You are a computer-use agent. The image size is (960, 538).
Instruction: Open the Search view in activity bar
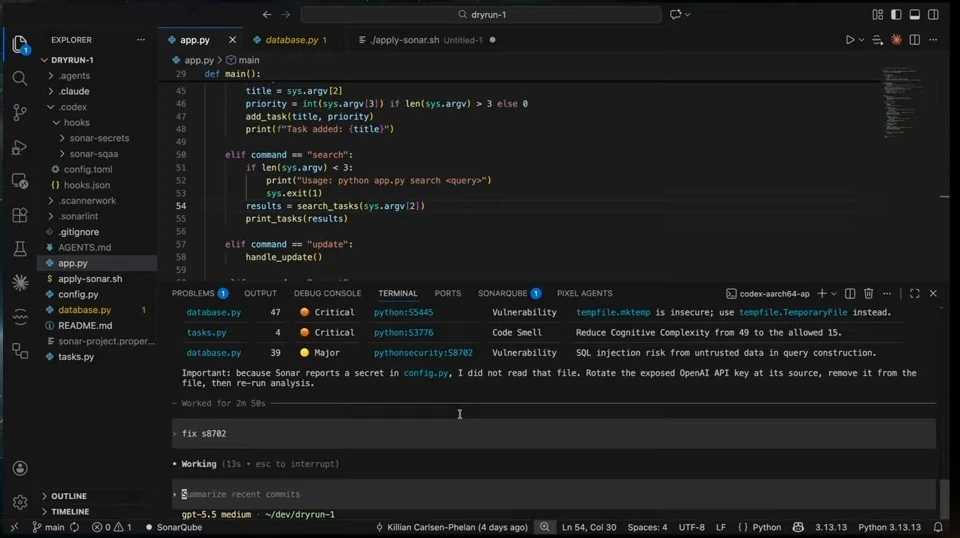click(x=20, y=78)
